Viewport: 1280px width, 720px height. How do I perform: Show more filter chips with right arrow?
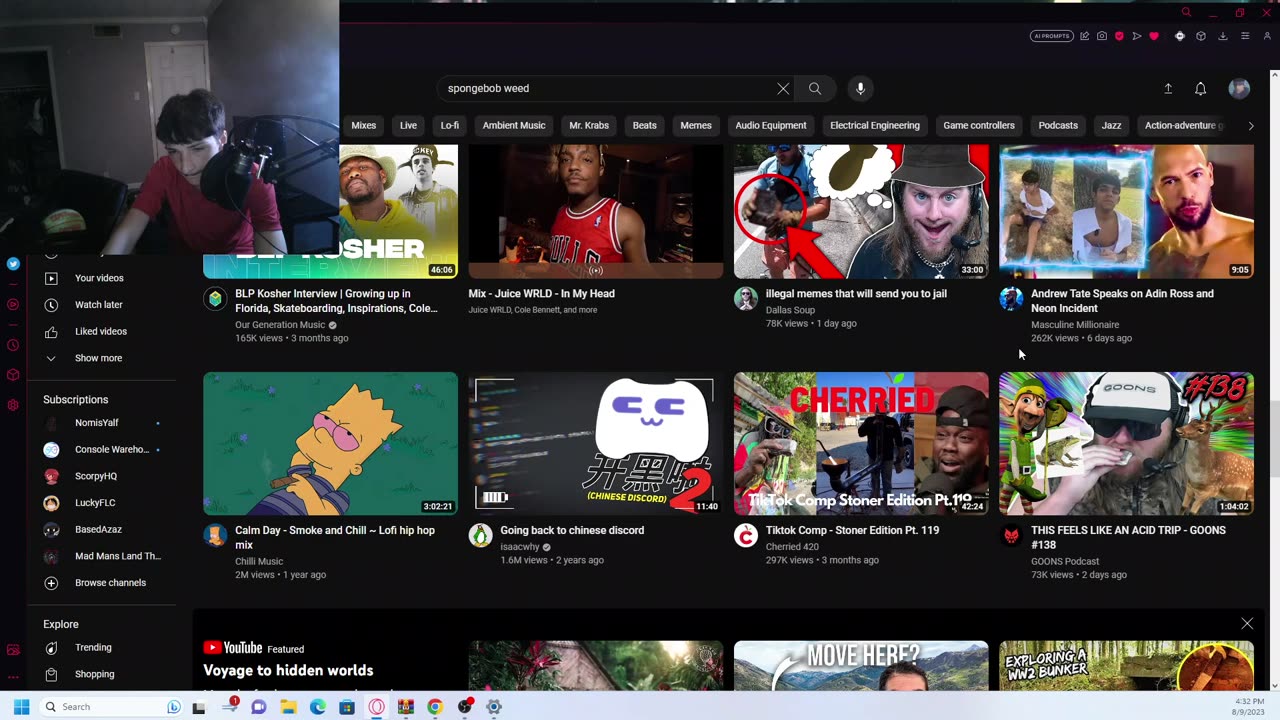point(1250,125)
